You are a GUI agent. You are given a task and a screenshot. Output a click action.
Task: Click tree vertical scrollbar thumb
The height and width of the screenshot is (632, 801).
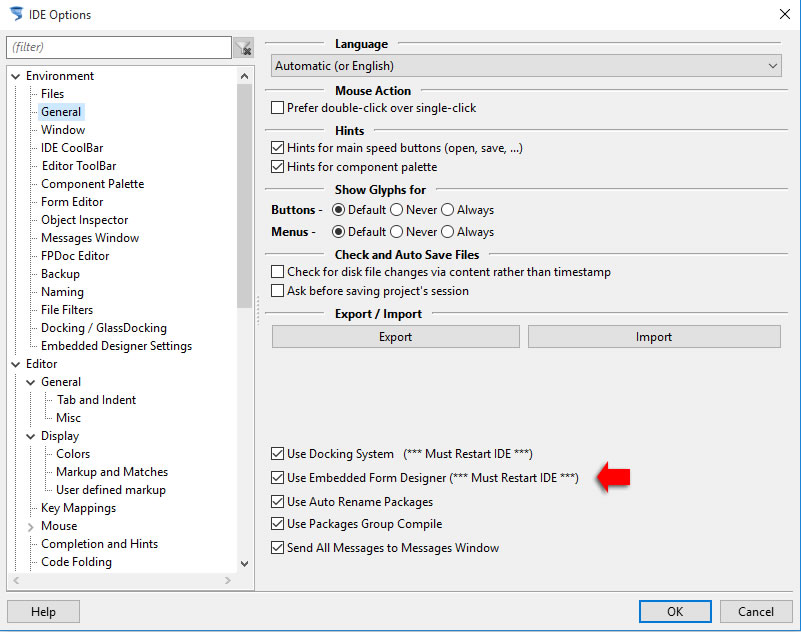(x=245, y=196)
